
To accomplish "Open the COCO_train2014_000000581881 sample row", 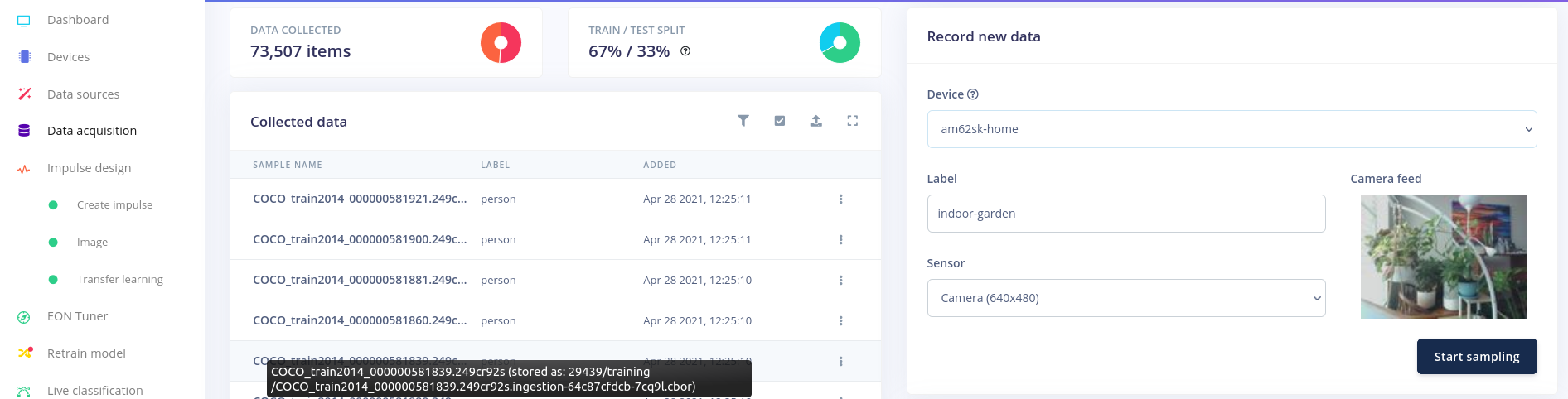I will (x=360, y=281).
